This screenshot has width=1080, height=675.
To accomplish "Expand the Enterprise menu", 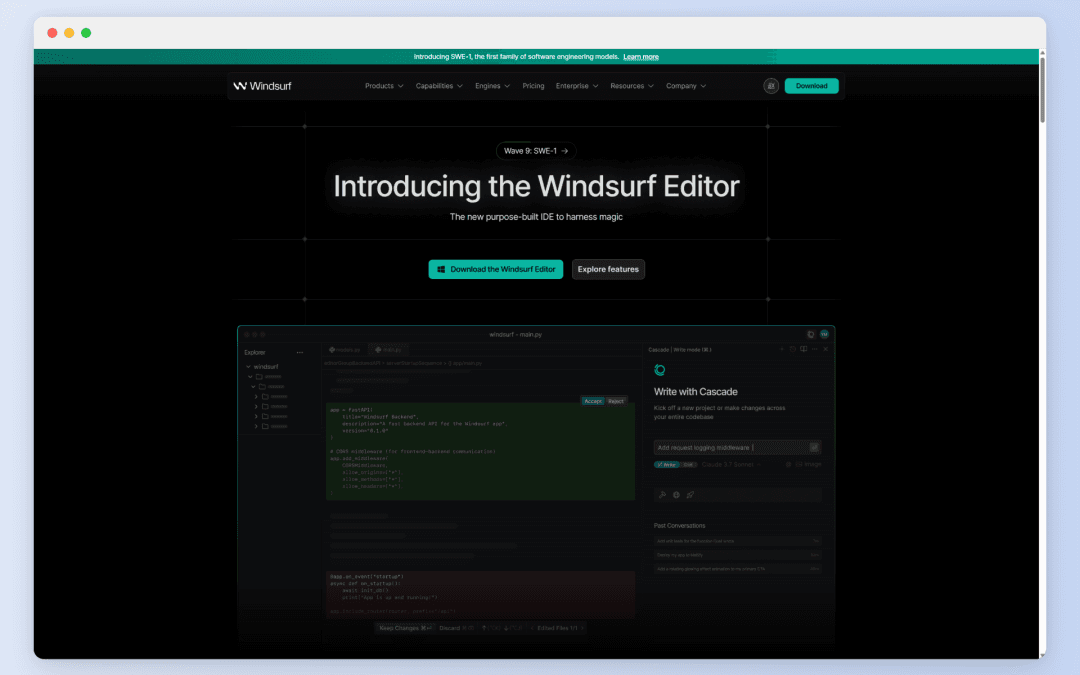I will [577, 86].
